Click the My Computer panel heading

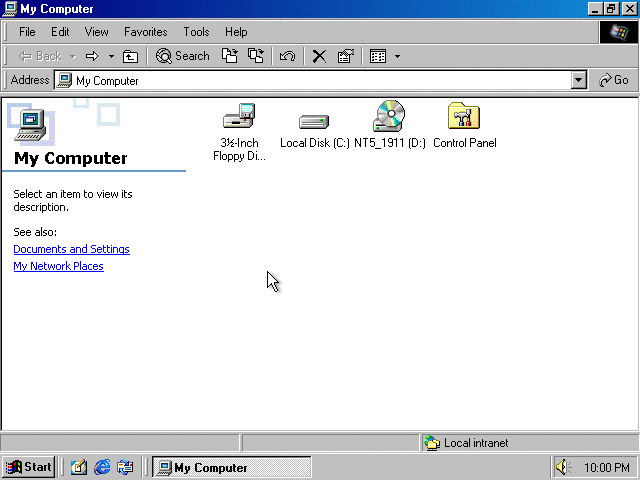coord(71,158)
